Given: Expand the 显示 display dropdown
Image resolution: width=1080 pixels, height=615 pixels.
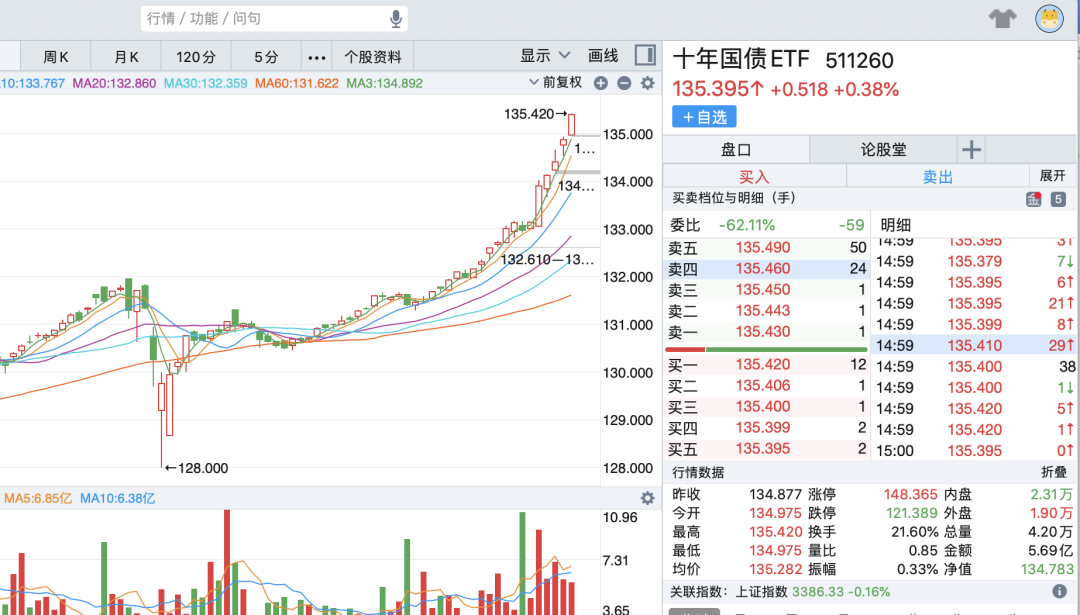Looking at the screenshot, I should coord(545,56).
